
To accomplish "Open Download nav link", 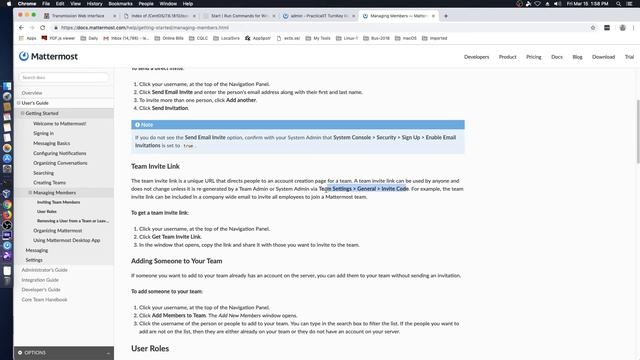I will tap(603, 57).
